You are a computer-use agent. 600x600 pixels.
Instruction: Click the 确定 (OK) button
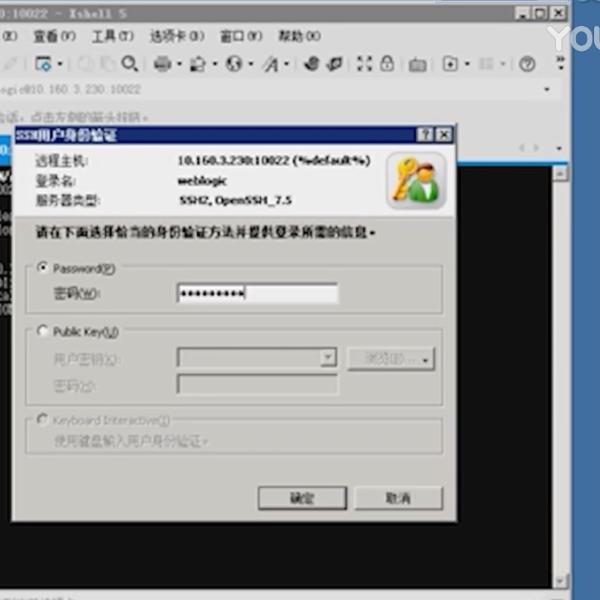pyautogui.click(x=301, y=497)
